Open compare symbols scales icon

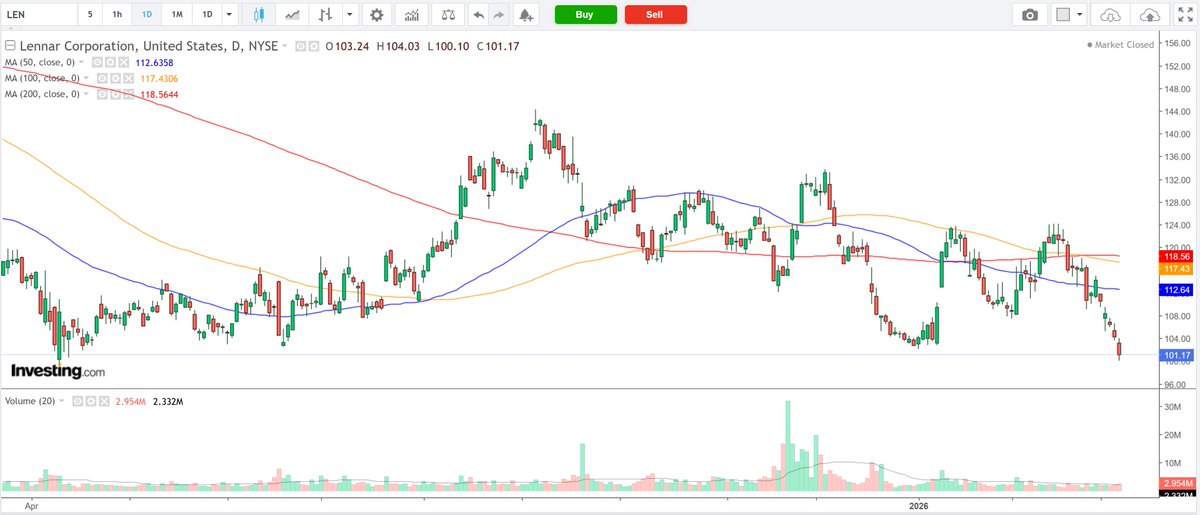[x=447, y=15]
